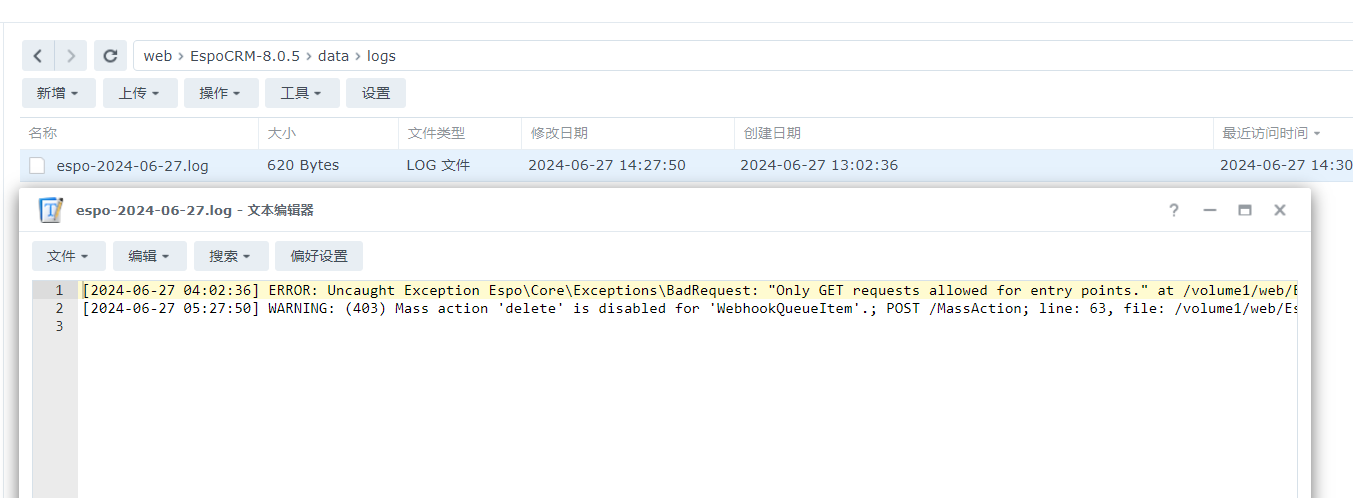Open the 操作 dropdown

[x=220, y=93]
